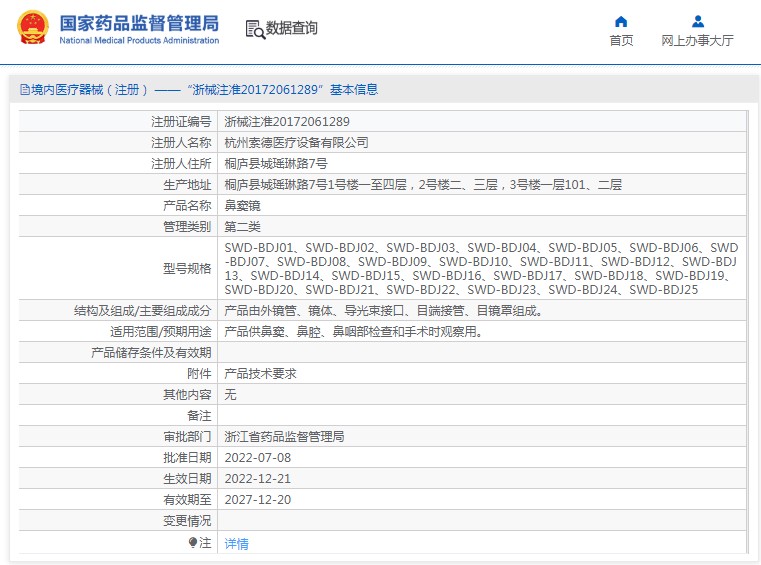Click the 数据查询 search document icon
761x565 pixels.
[x=255, y=29]
